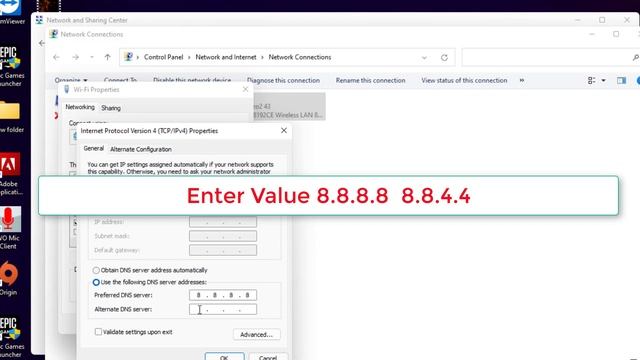Click the IP address field
Viewport: 640px width, 360px height.
coord(223,222)
